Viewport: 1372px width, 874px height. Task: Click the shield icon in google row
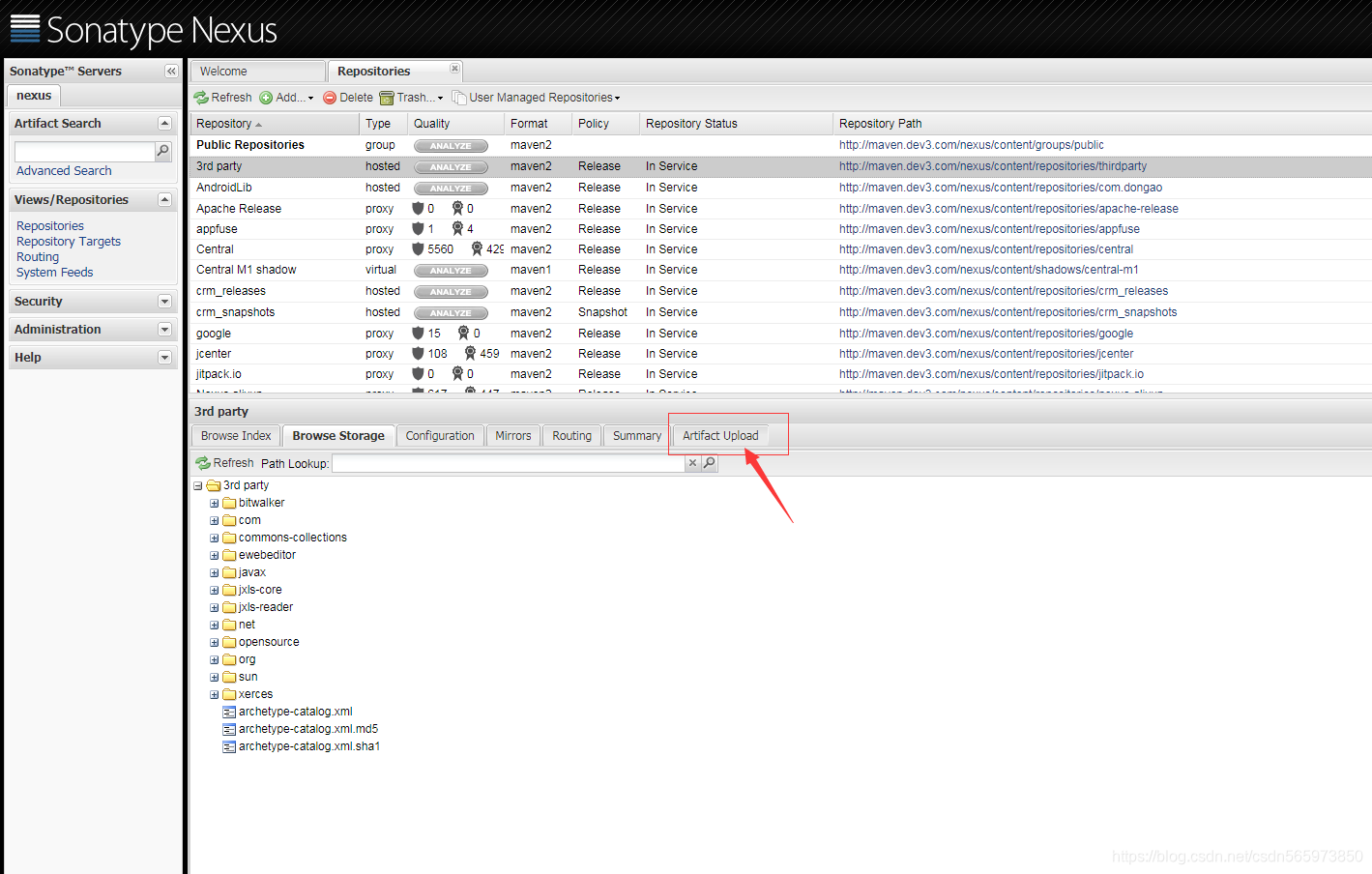[418, 334]
